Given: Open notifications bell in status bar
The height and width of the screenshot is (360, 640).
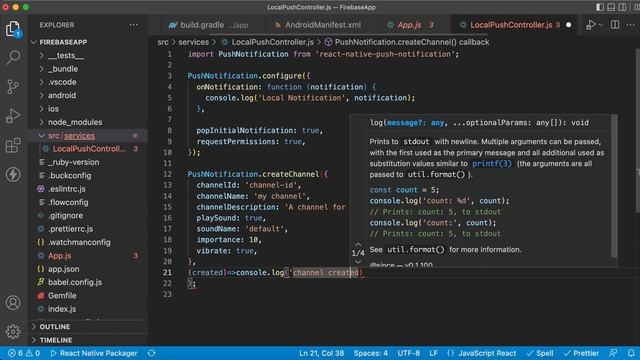Looking at the screenshot, I should pos(631,353).
